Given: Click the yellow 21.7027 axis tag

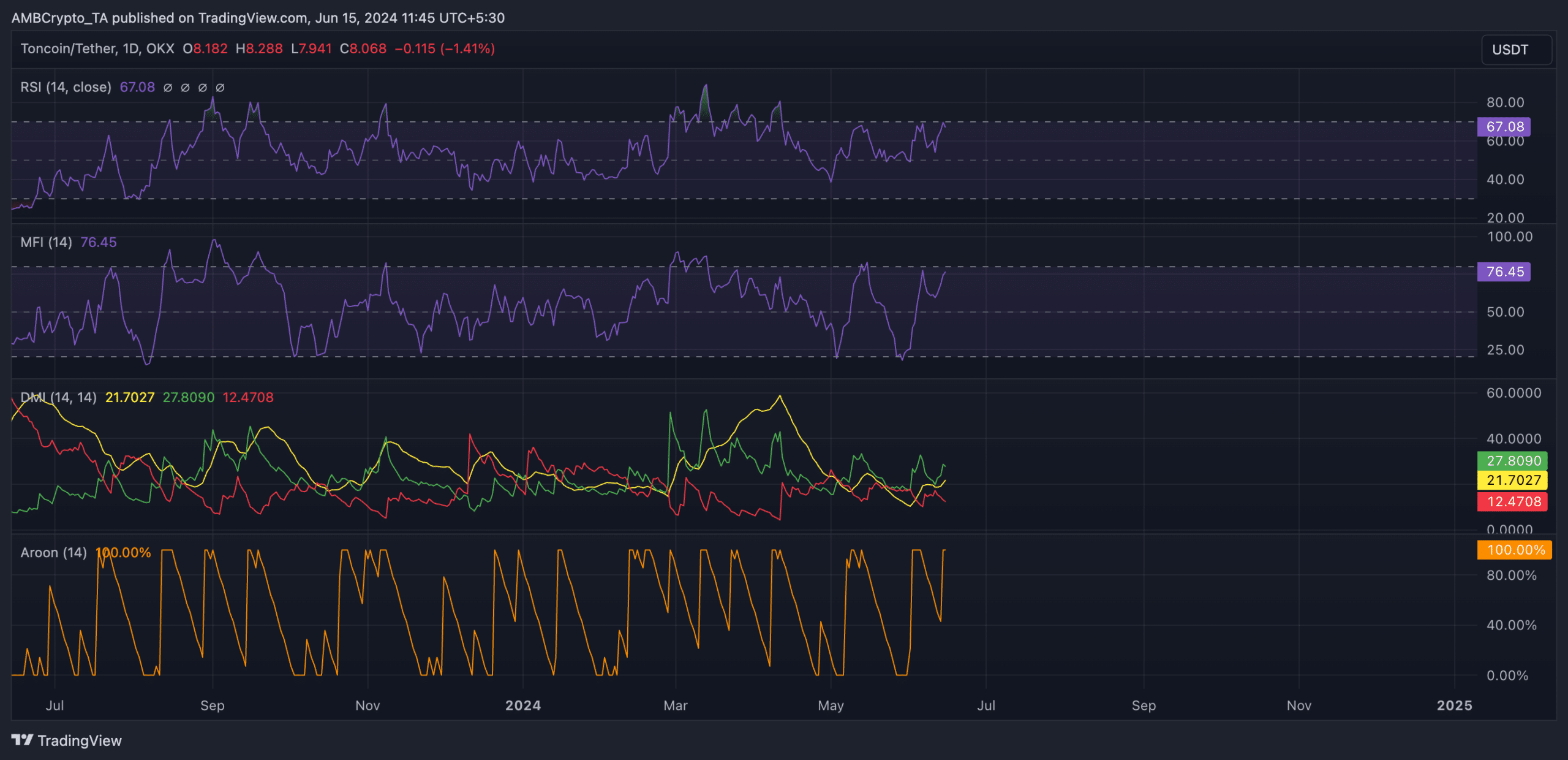Looking at the screenshot, I should [1512, 481].
